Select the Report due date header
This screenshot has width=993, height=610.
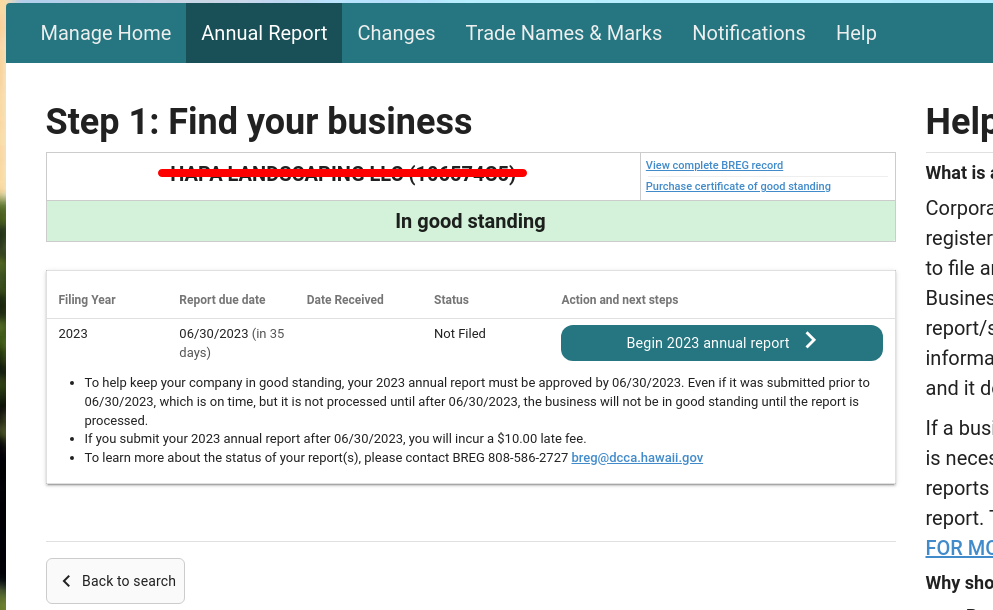(222, 299)
